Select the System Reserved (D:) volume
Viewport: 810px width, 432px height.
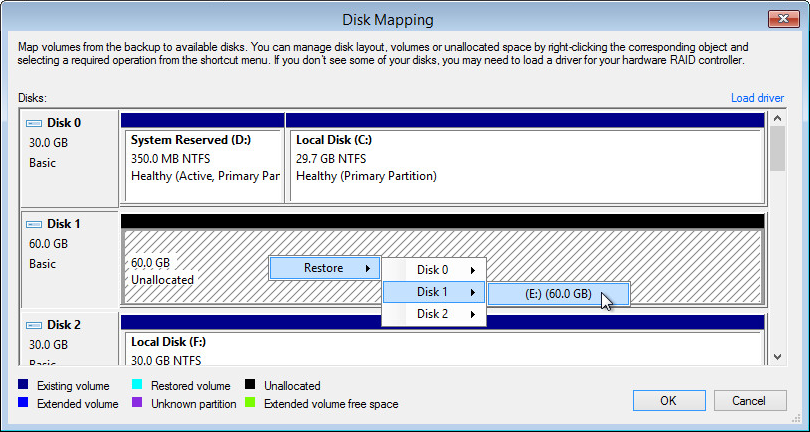[x=202, y=158]
